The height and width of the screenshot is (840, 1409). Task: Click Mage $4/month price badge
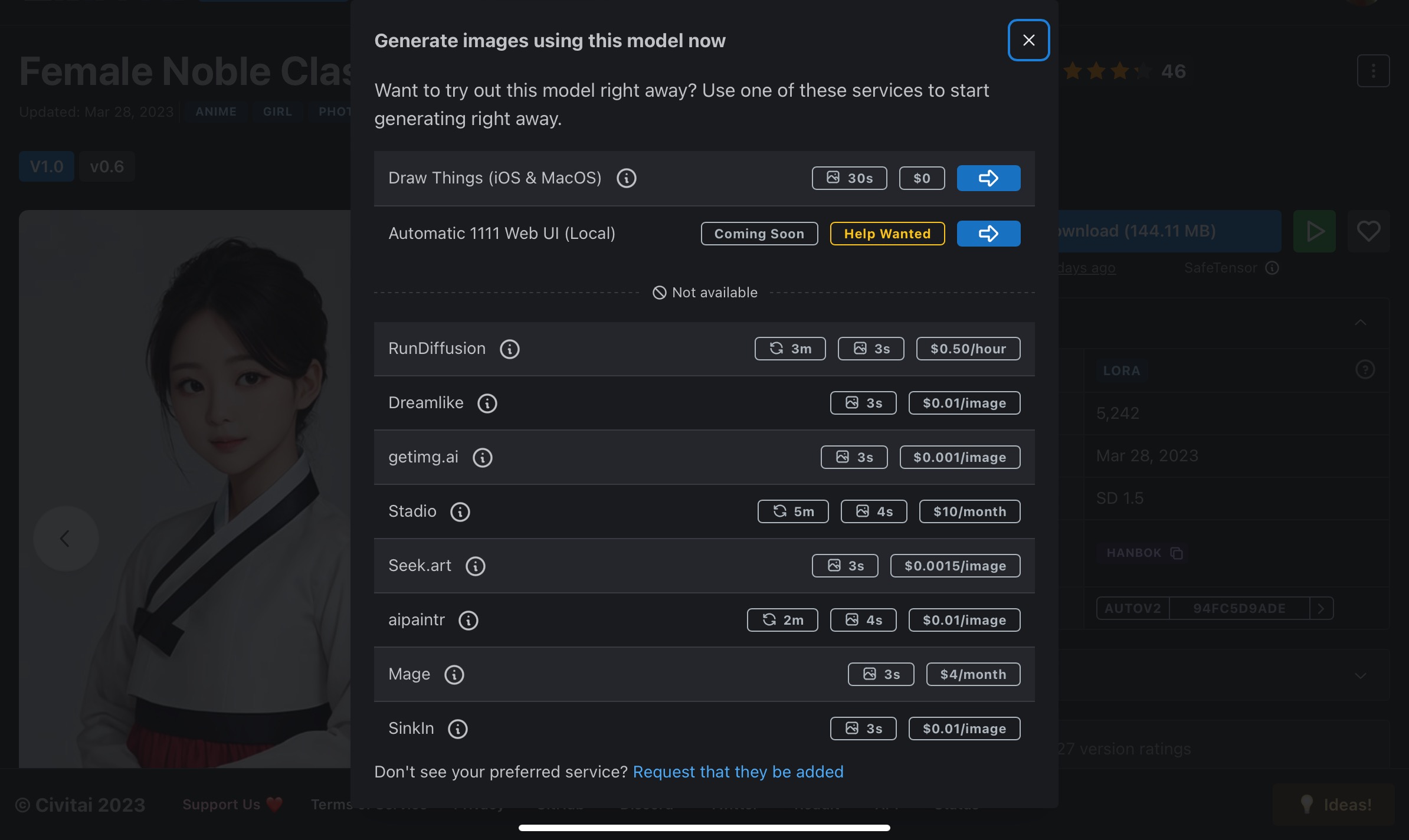[x=973, y=674]
